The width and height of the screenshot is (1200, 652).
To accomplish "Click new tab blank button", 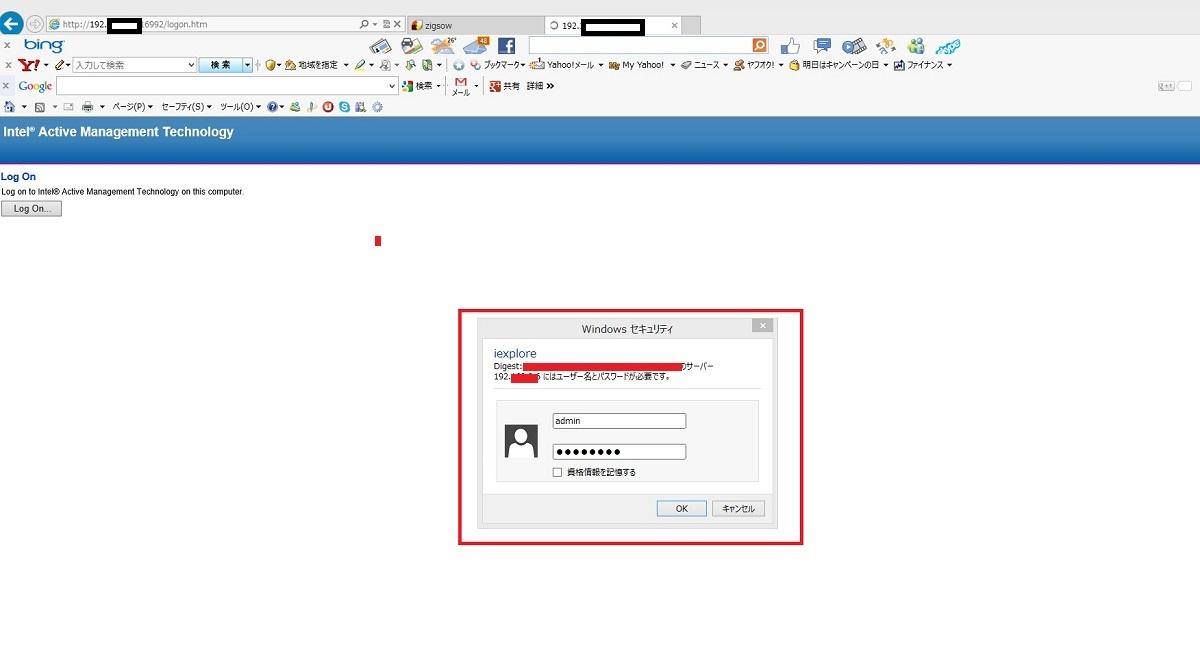I will [x=692, y=24].
